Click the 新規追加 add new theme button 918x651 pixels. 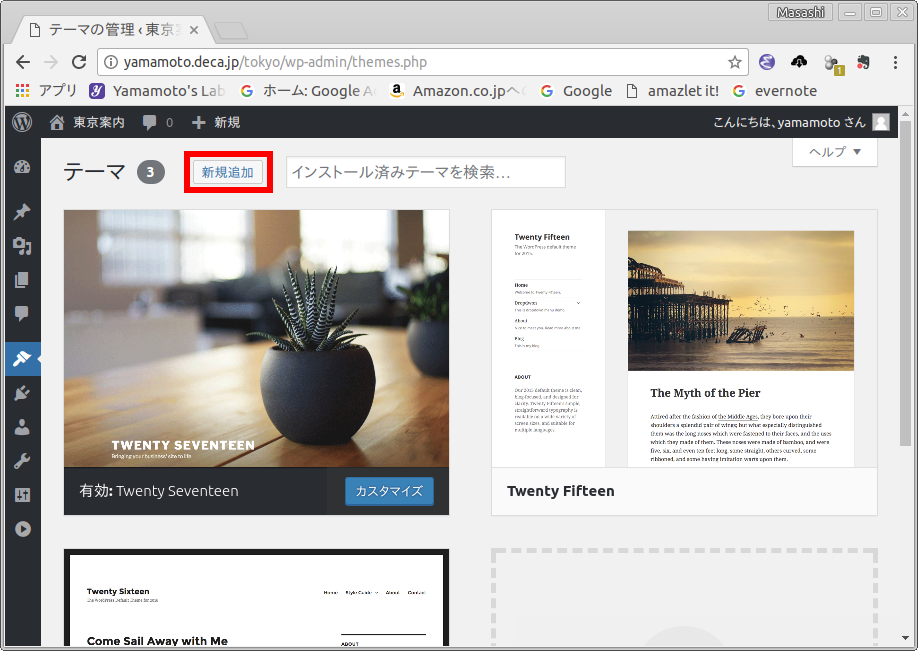(x=228, y=172)
